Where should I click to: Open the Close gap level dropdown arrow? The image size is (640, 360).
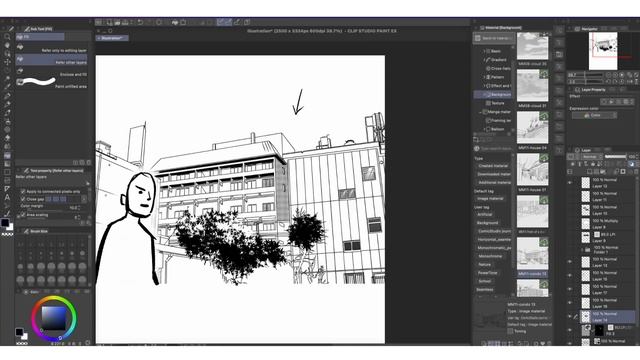tap(84, 199)
